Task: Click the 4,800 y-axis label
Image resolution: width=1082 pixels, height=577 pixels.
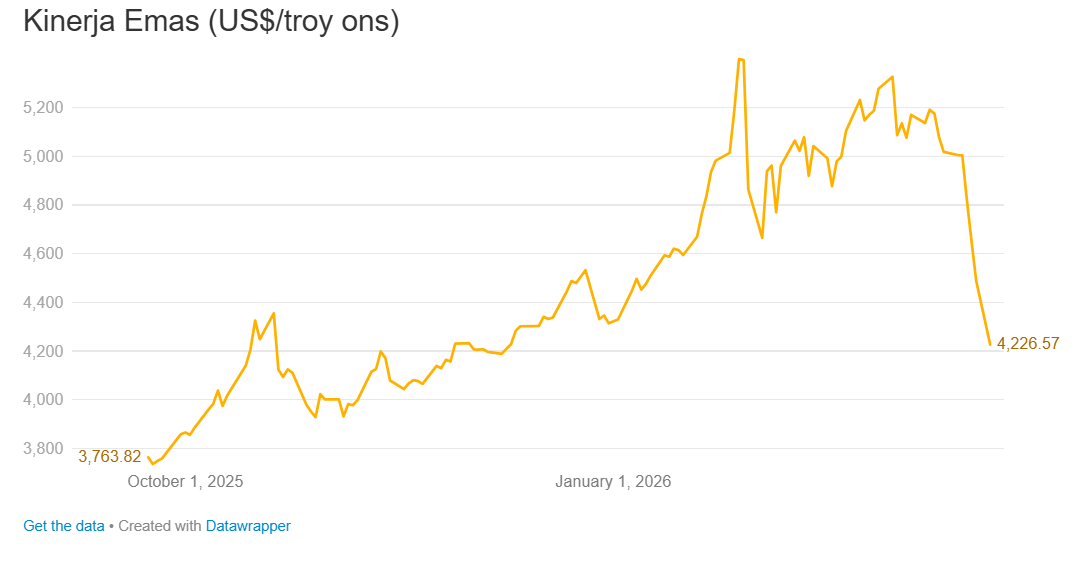Action: tap(43, 205)
